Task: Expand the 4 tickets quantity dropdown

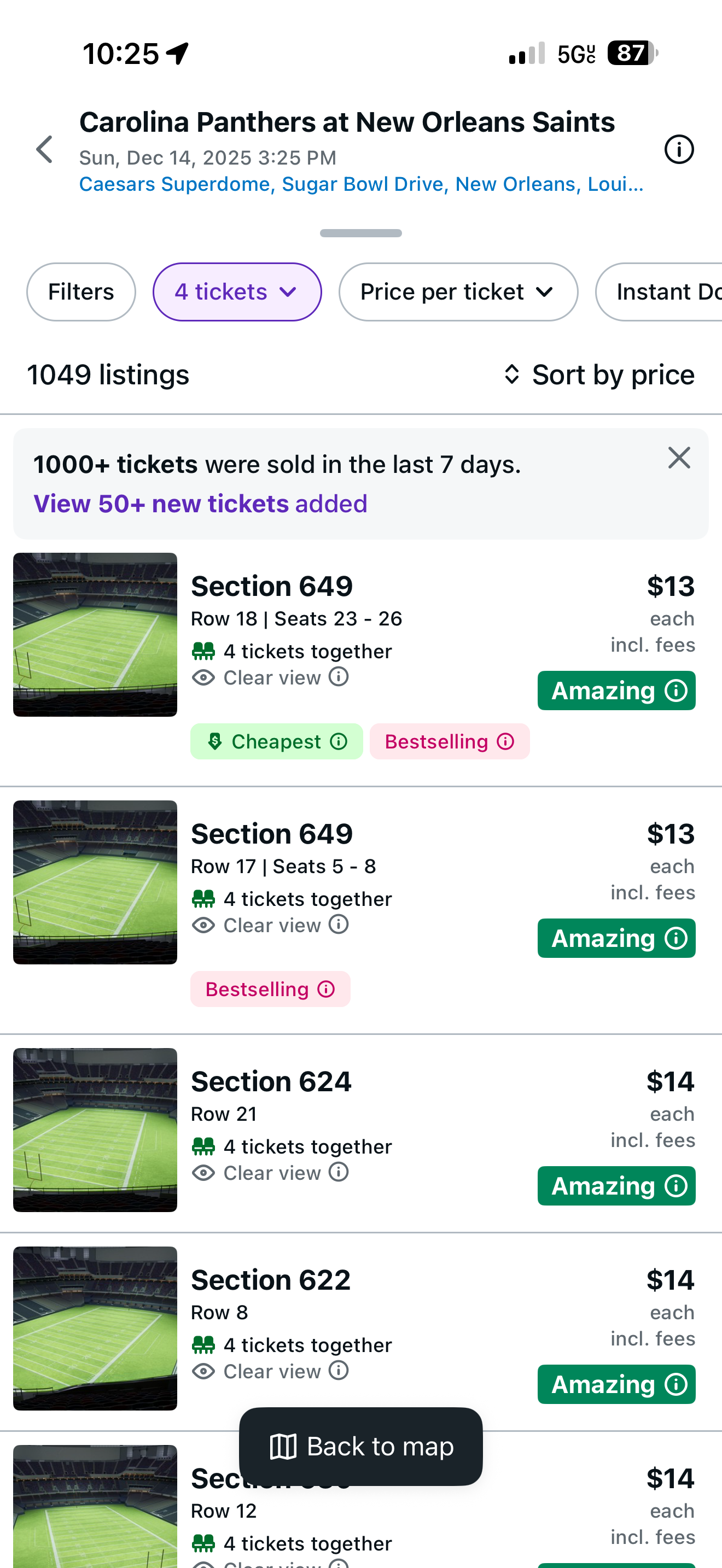Action: click(x=237, y=292)
